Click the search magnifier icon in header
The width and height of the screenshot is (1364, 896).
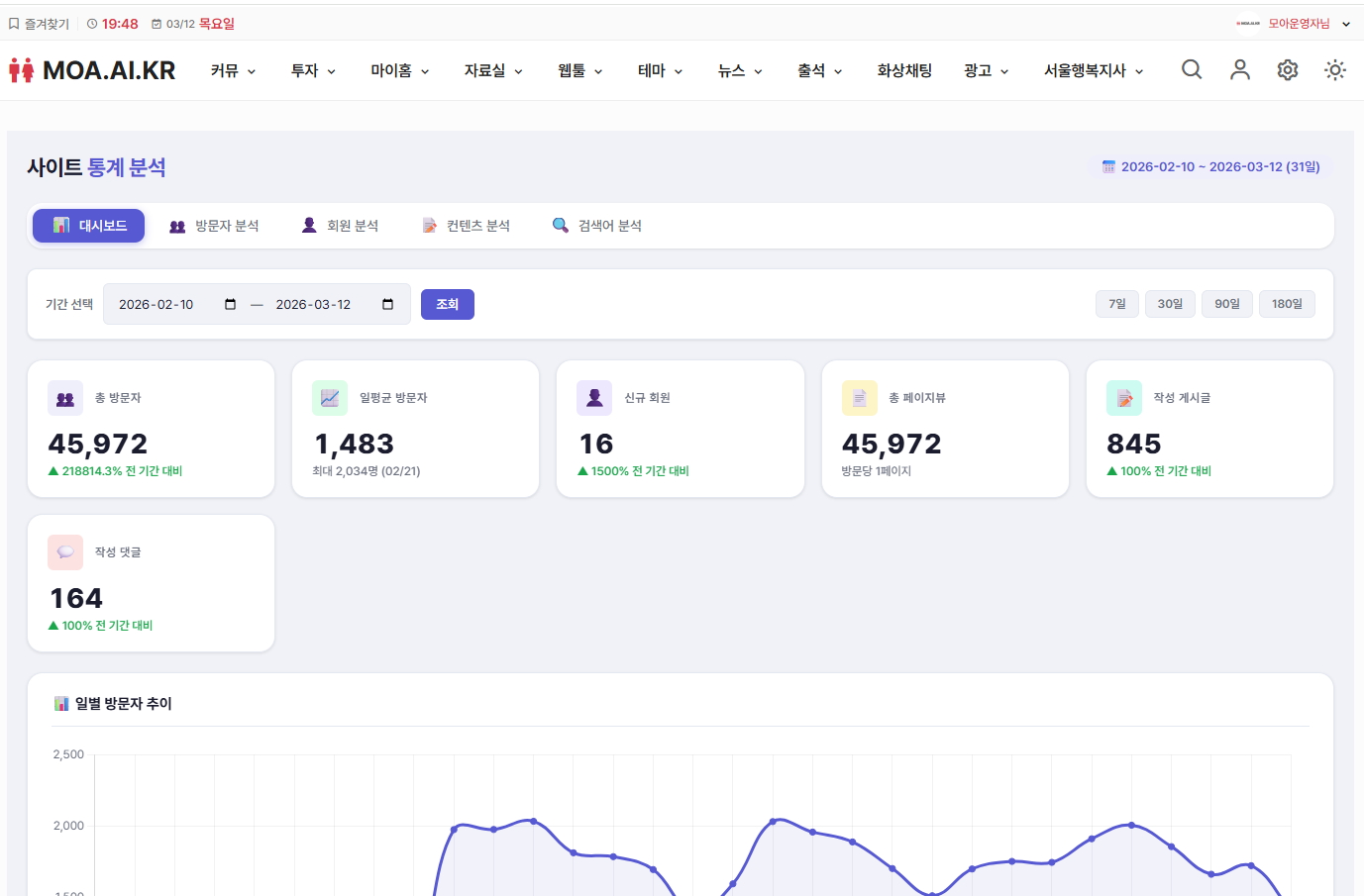(1192, 69)
